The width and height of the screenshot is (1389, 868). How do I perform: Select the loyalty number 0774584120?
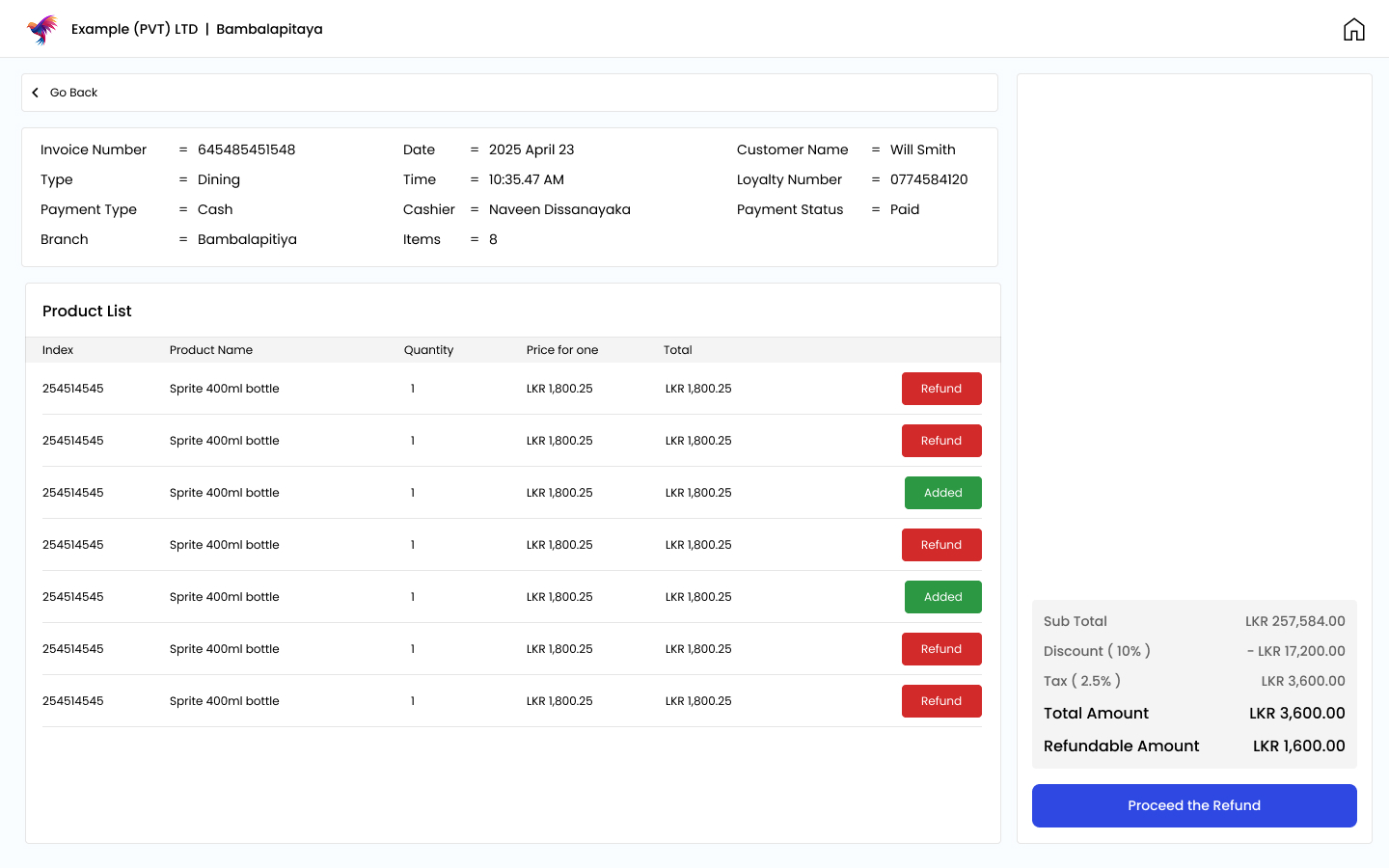tap(928, 179)
